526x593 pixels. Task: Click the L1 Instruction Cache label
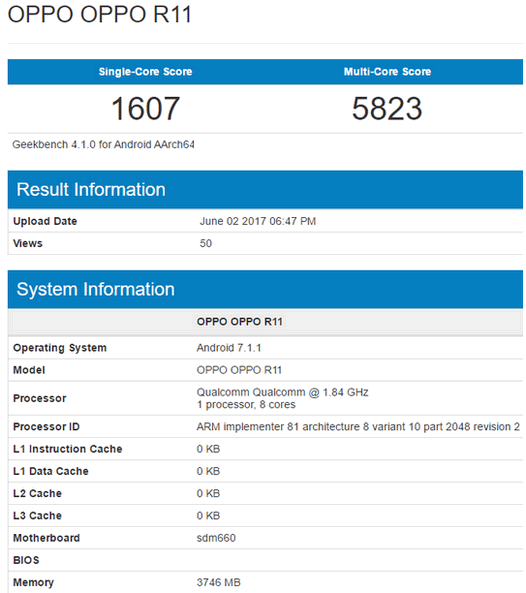click(67, 449)
